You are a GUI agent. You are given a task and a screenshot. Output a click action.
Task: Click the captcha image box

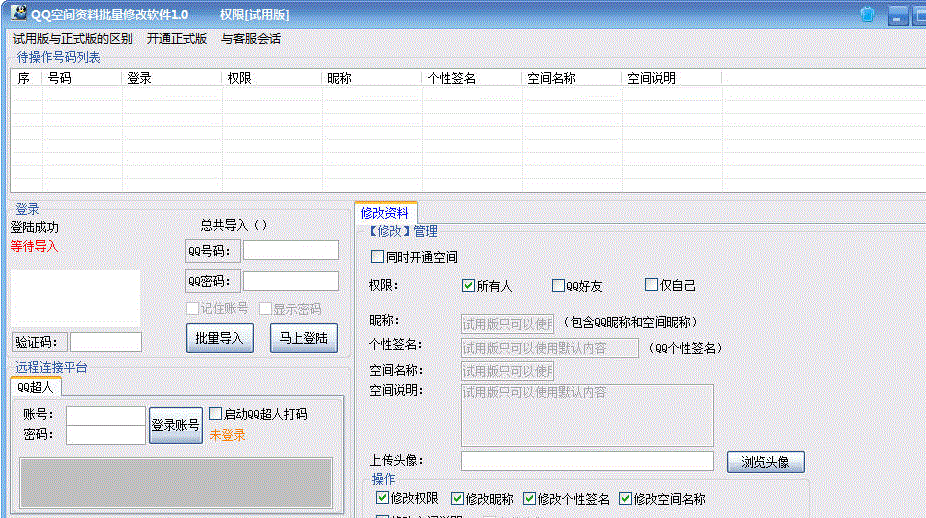click(76, 299)
